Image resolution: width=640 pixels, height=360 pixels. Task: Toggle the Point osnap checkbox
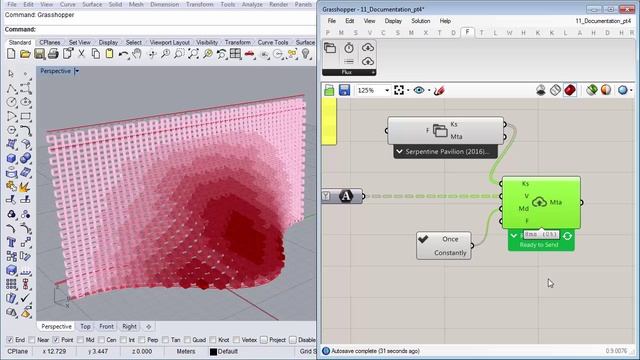[56, 340]
